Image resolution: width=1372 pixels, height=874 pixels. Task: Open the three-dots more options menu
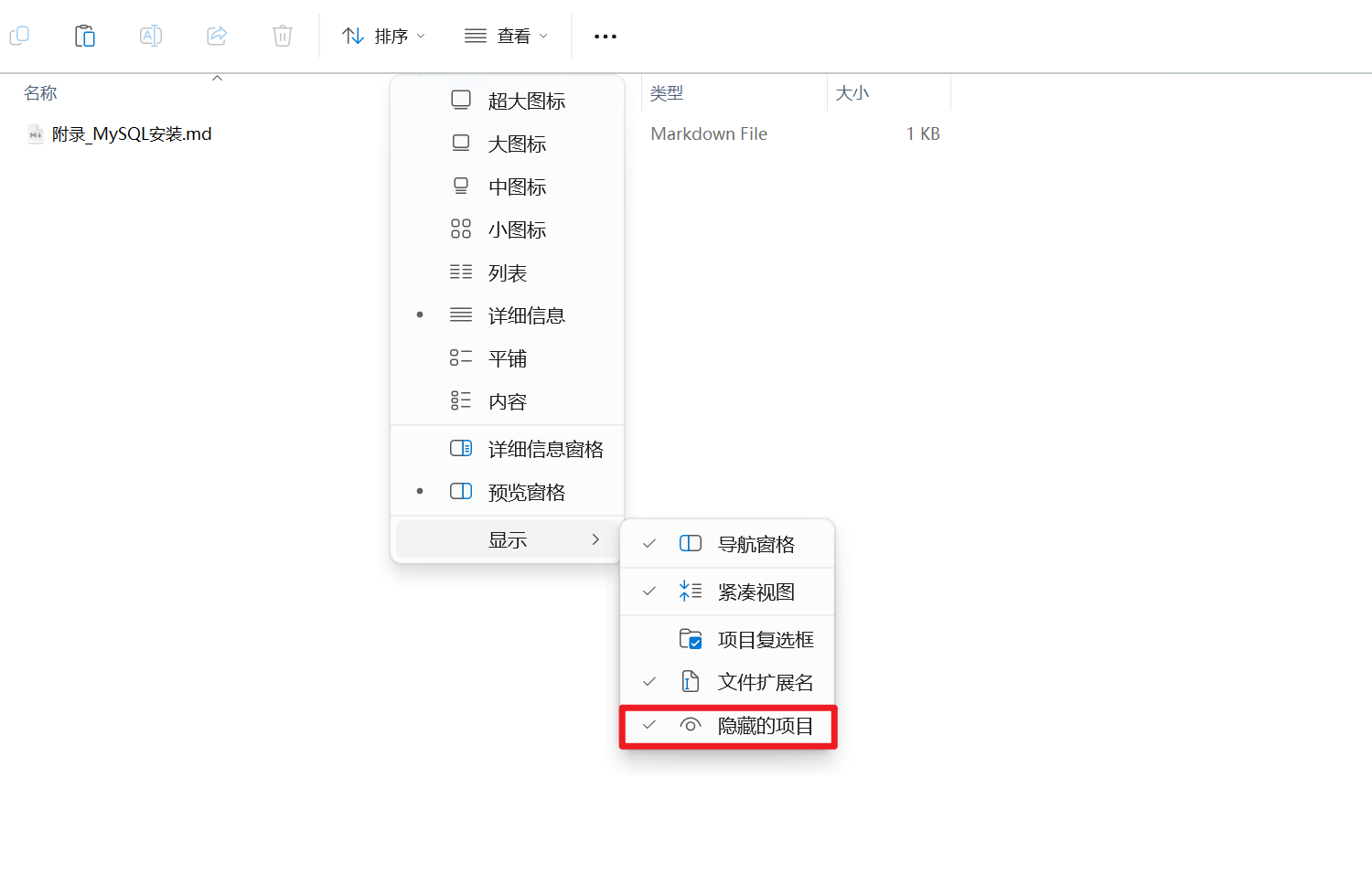[x=606, y=37]
